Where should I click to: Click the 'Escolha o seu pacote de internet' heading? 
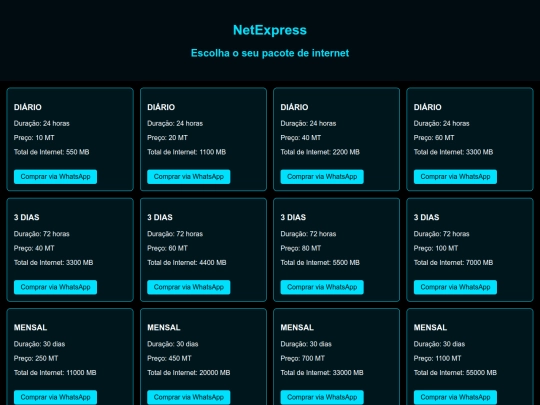tap(270, 53)
